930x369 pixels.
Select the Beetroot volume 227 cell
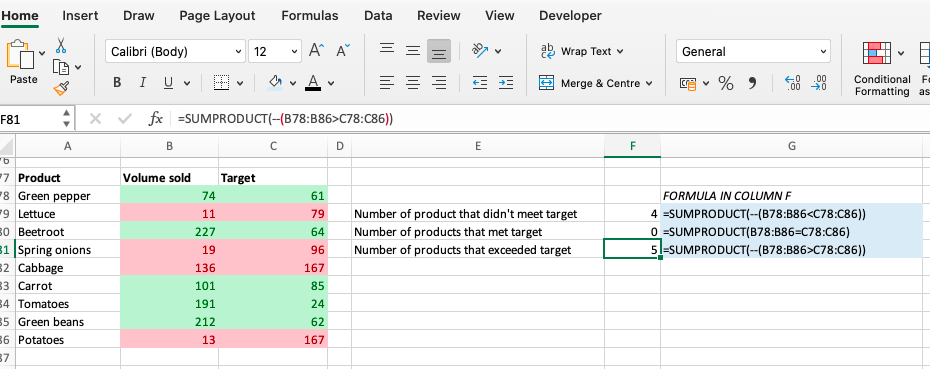(x=169, y=232)
